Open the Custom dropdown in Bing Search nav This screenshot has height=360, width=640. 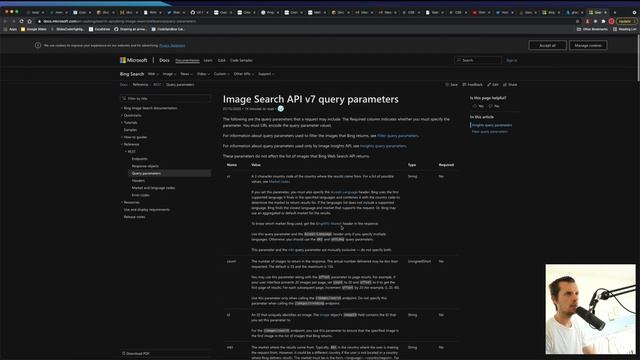click(221, 74)
